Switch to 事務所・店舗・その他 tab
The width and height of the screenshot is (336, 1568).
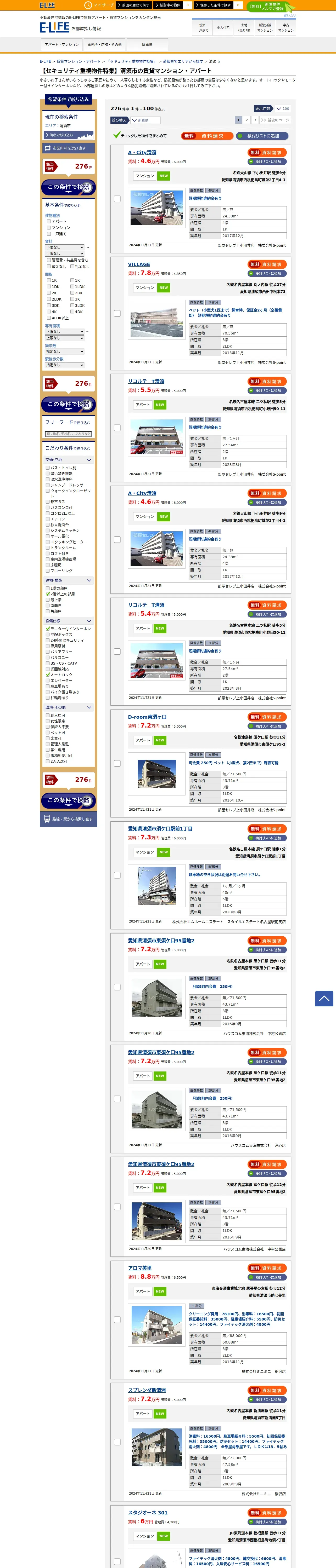tap(104, 44)
